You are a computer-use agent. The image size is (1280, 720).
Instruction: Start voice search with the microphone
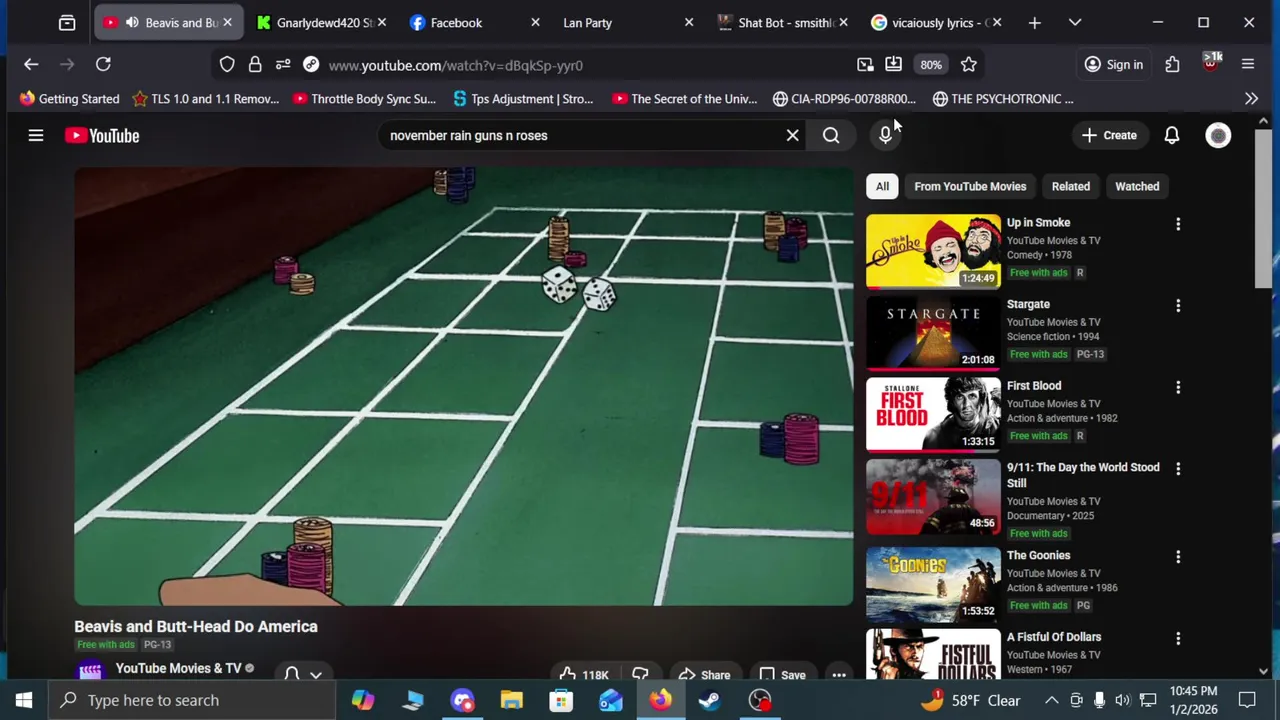click(x=885, y=135)
